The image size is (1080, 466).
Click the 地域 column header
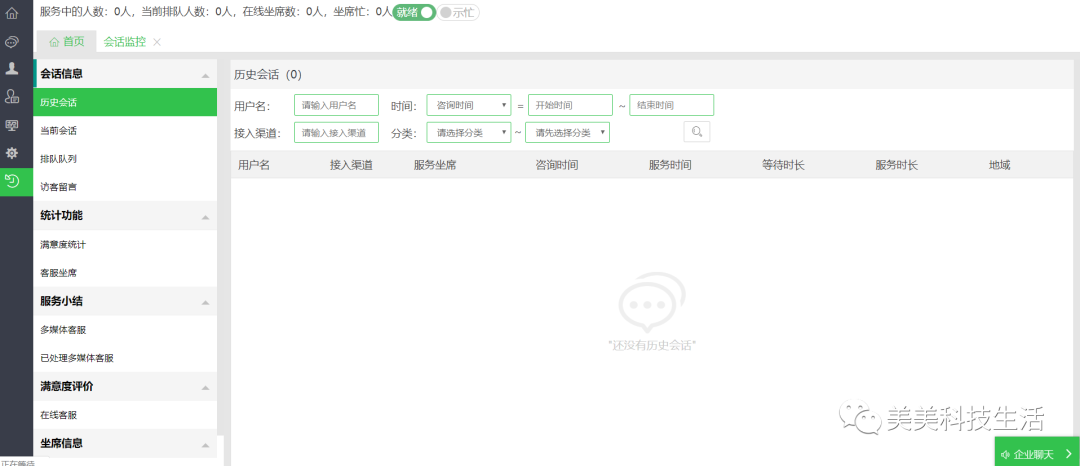(999, 165)
